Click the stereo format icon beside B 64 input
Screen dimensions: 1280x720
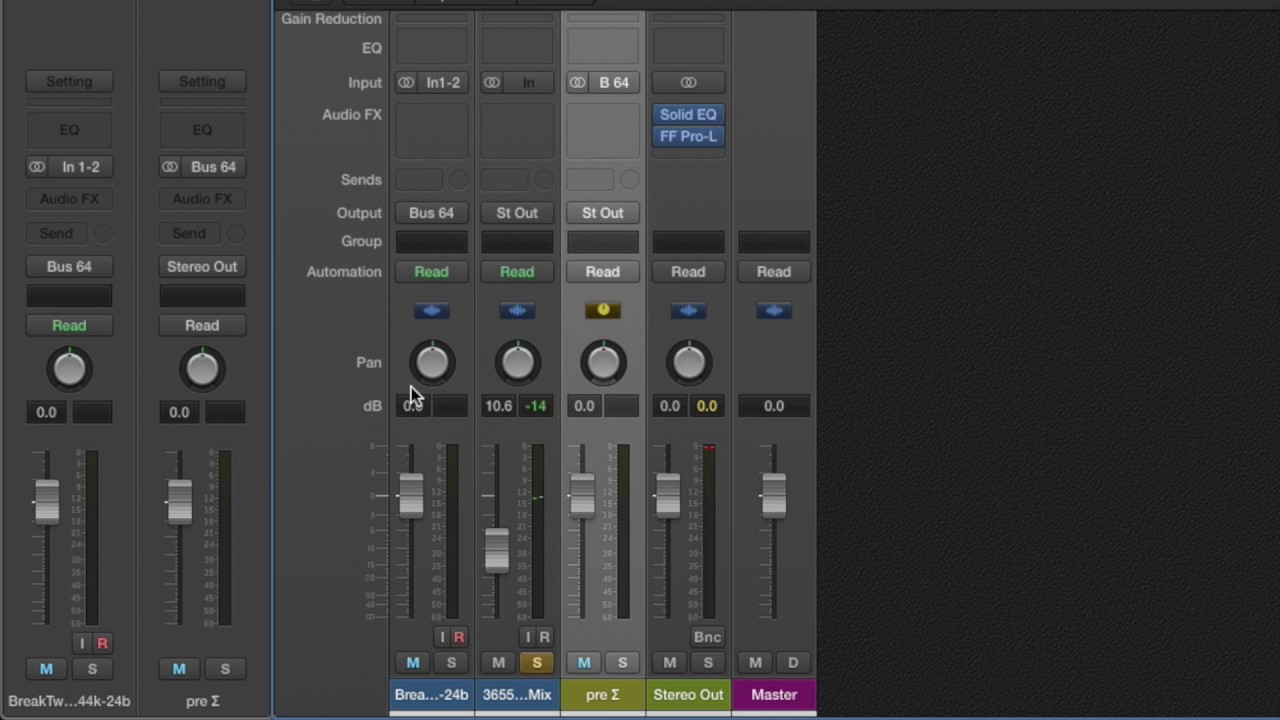point(578,83)
